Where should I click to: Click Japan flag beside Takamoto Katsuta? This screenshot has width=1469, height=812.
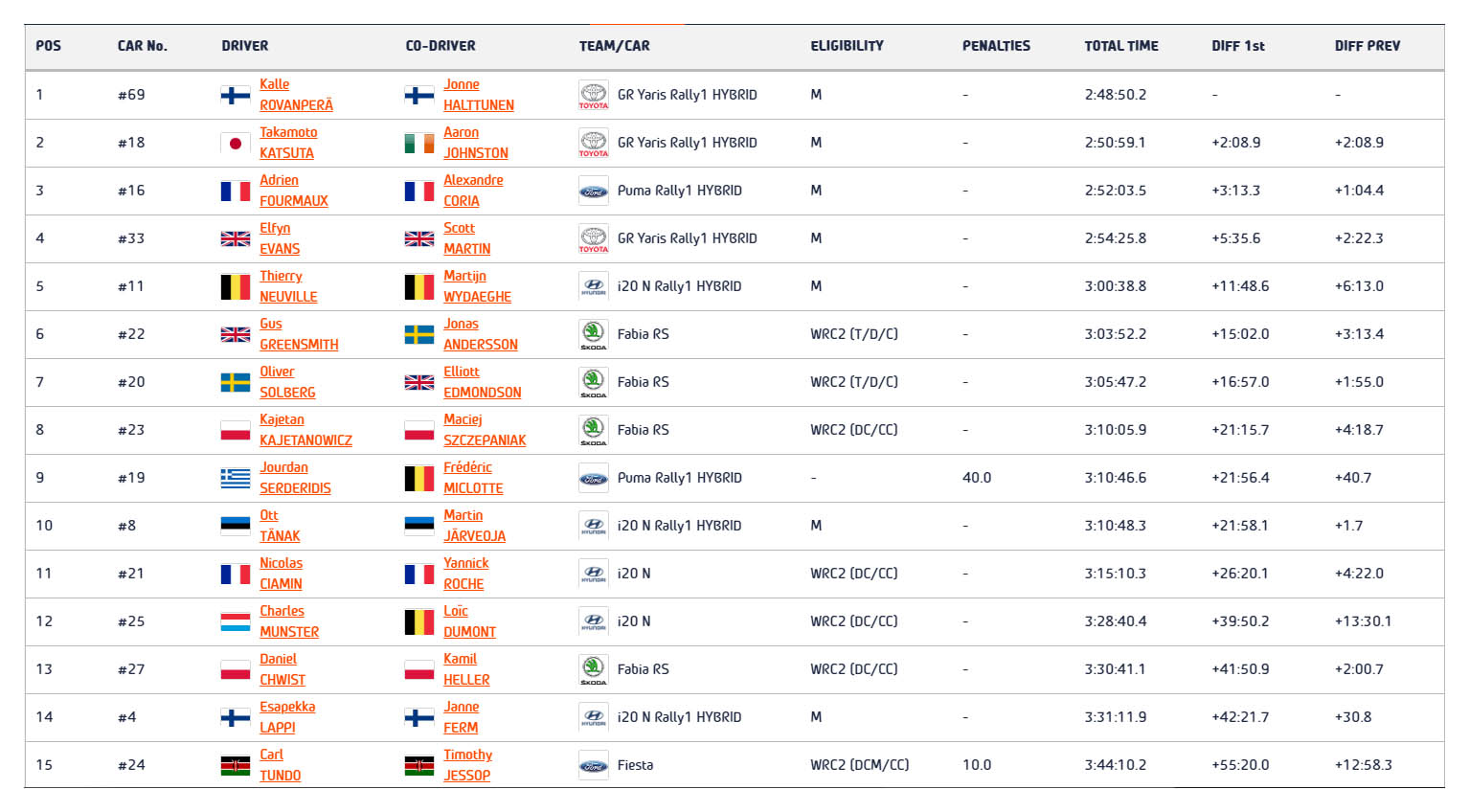236,144
